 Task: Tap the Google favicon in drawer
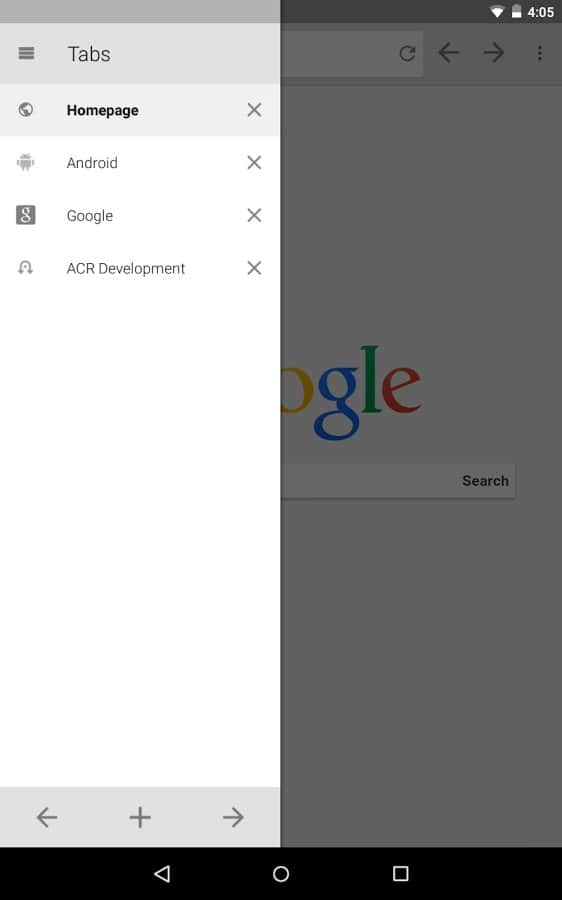(x=25, y=215)
